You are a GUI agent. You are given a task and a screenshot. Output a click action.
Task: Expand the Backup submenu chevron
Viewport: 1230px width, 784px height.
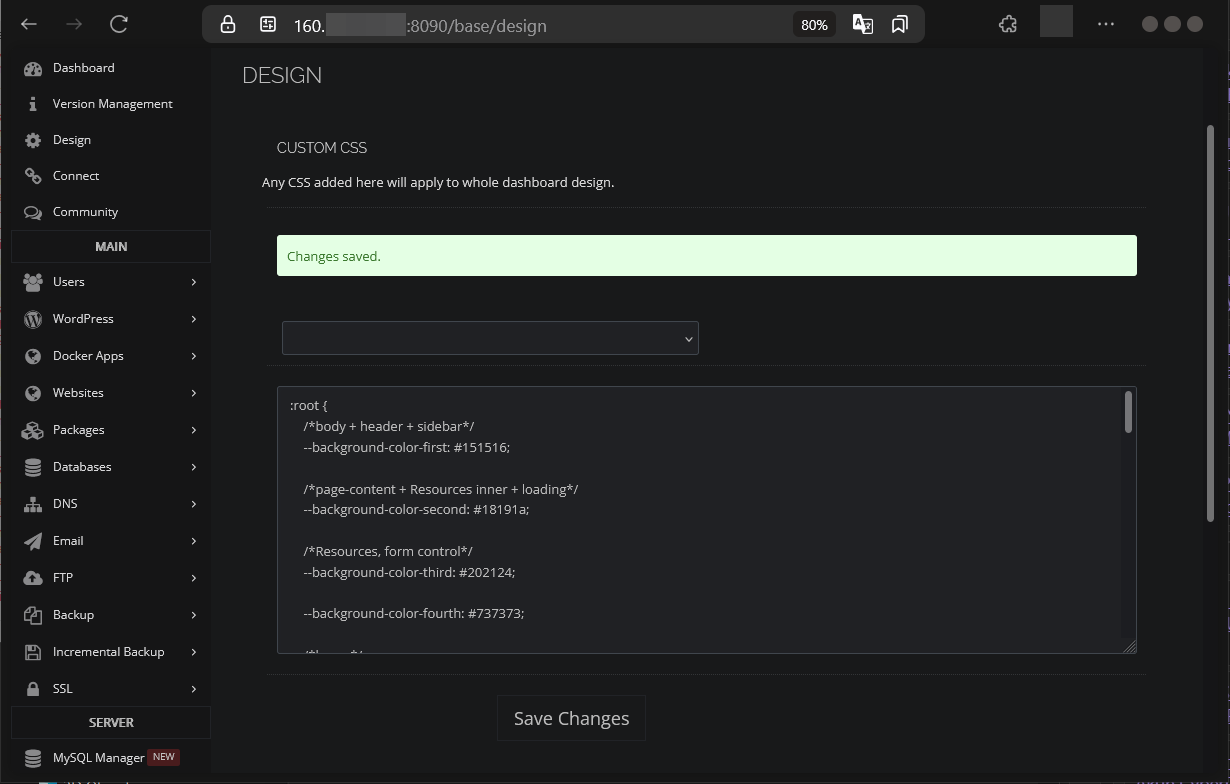tap(194, 615)
